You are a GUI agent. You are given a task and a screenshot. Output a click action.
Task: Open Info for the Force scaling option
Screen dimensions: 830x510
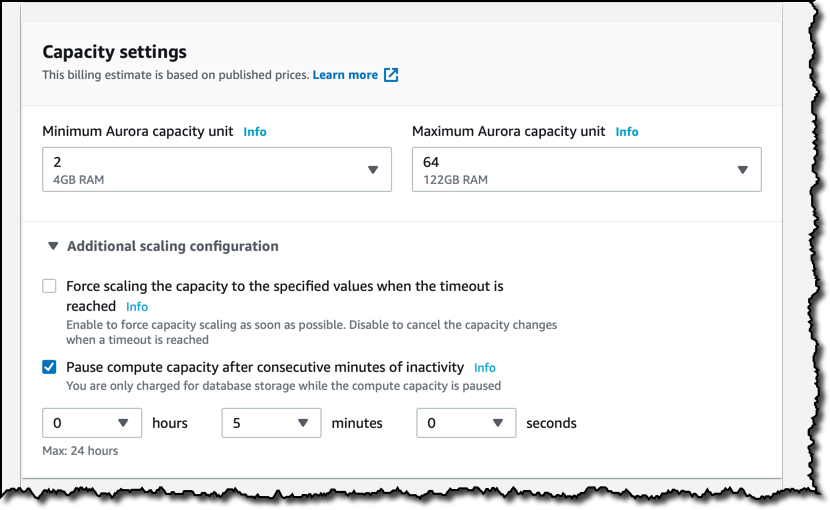[x=137, y=306]
